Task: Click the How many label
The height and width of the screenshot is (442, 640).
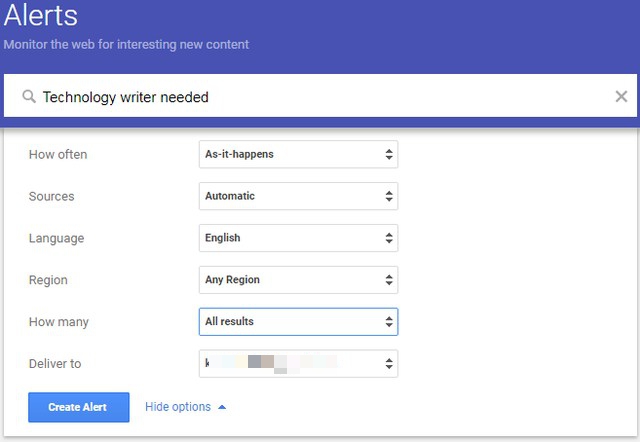Action: click(x=59, y=323)
